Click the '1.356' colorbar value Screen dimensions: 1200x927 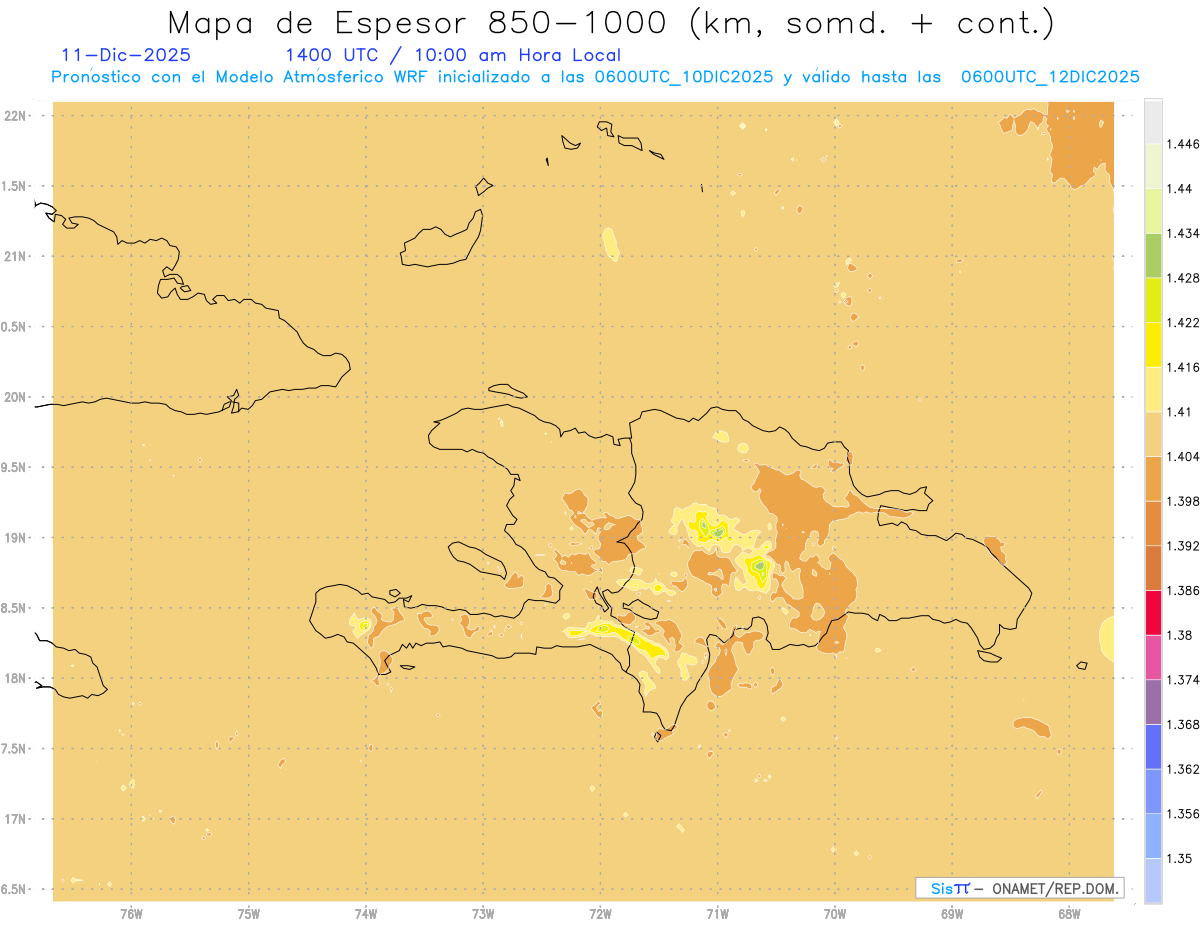[1183, 814]
